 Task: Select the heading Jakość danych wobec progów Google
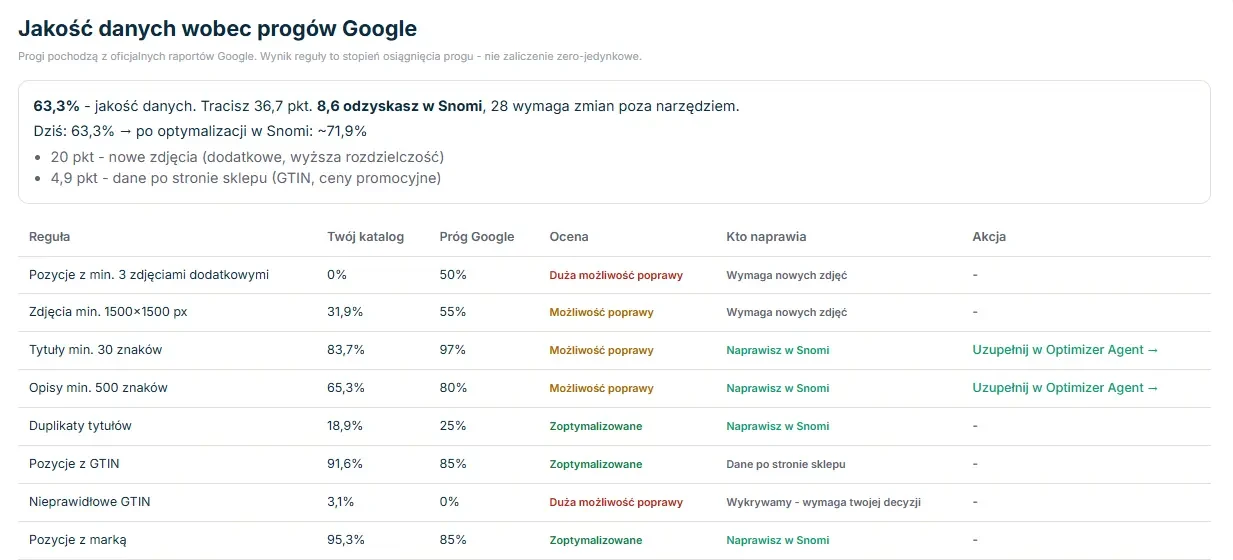pos(218,29)
